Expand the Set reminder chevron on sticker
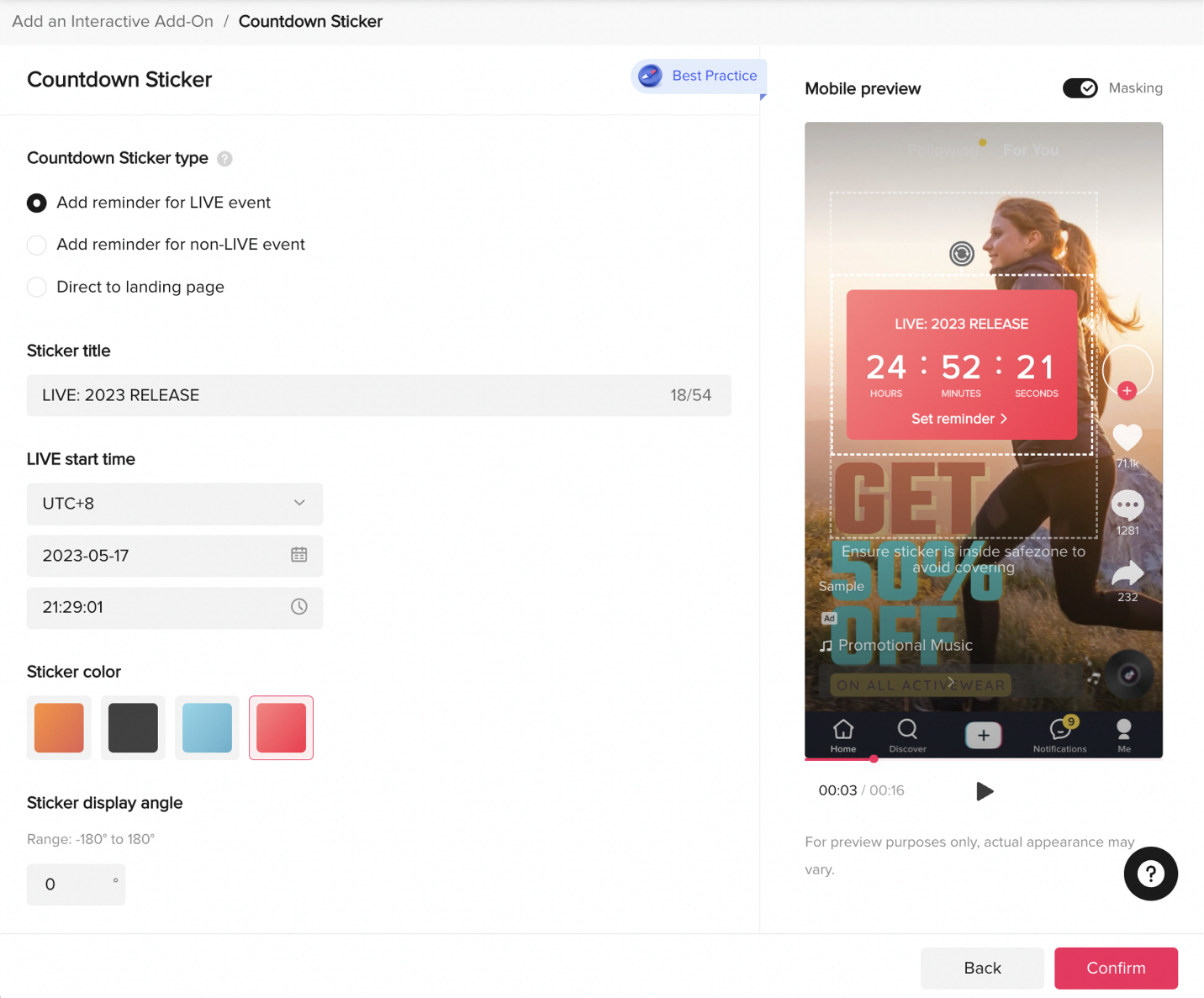 1006,419
